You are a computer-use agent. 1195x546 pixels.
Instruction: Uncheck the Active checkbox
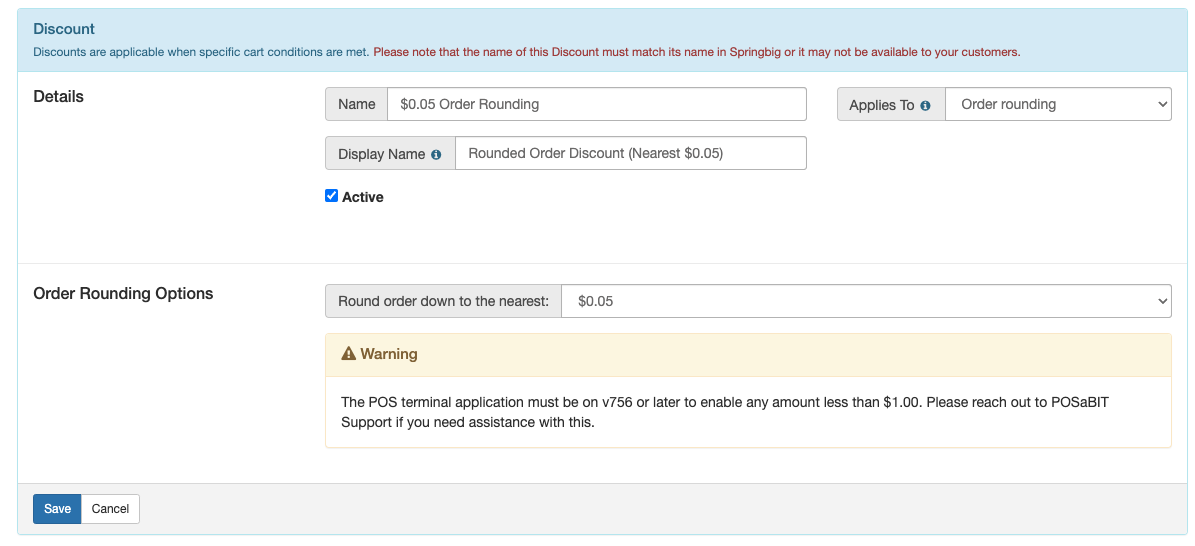click(332, 196)
